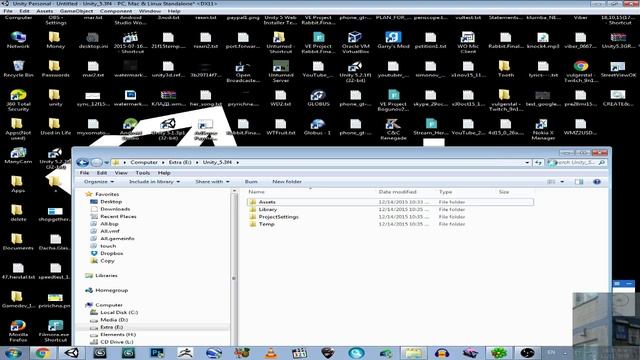This screenshot has width=640, height=360.
Task: Open the headphones app in taskbar
Action: click(x=442, y=353)
